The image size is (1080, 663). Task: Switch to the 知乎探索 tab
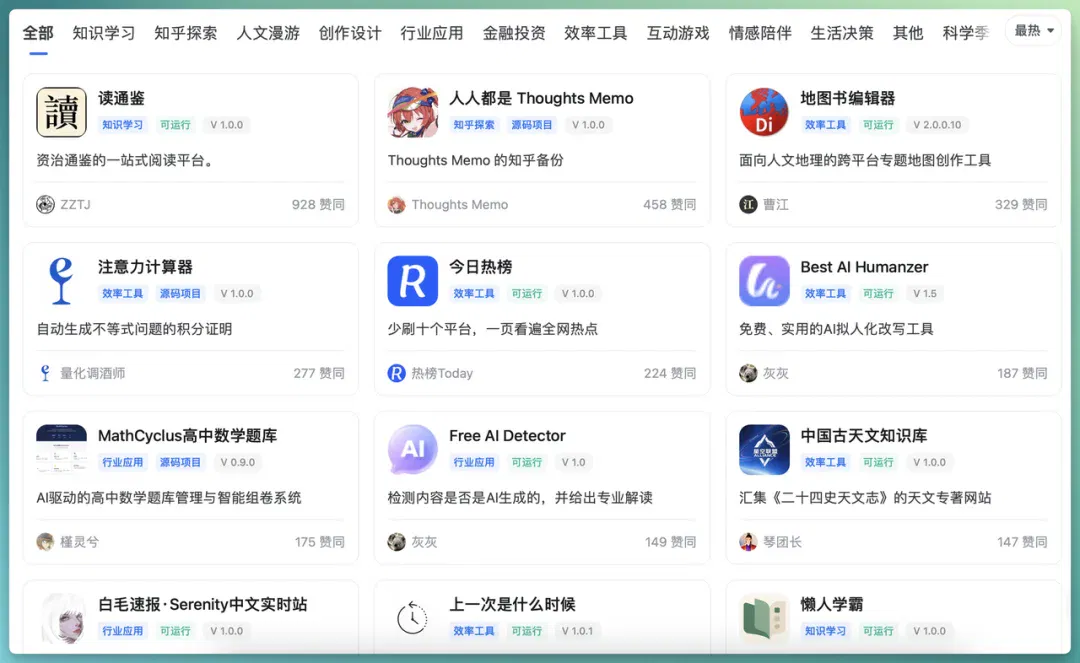pos(186,33)
